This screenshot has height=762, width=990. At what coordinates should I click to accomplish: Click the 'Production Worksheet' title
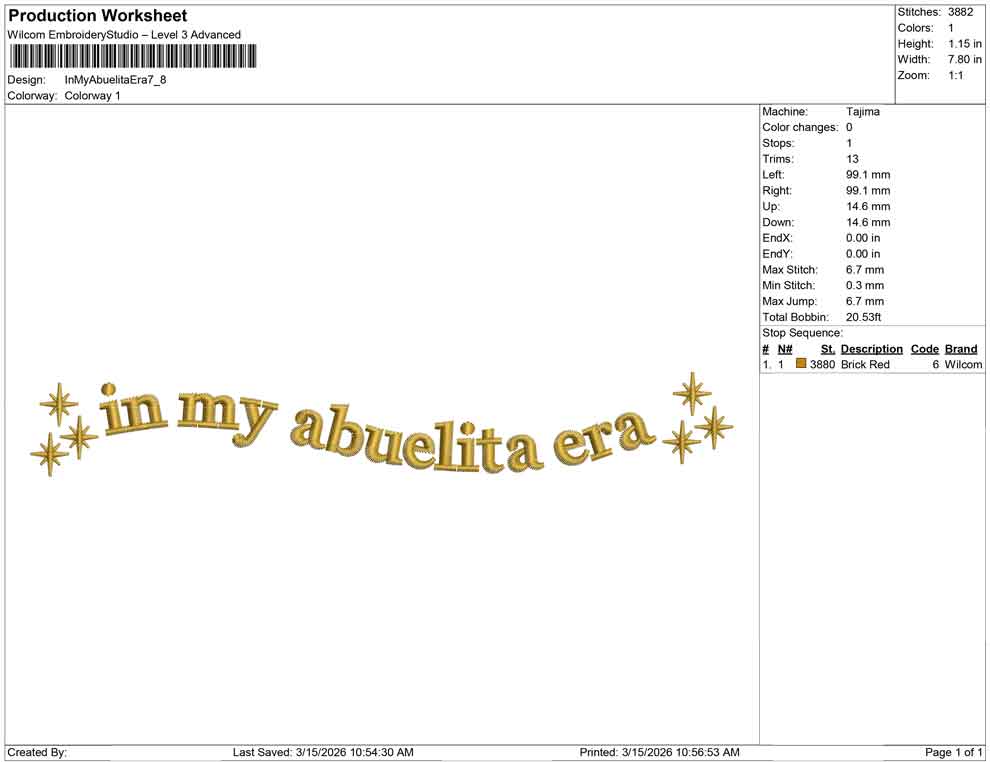coord(97,16)
